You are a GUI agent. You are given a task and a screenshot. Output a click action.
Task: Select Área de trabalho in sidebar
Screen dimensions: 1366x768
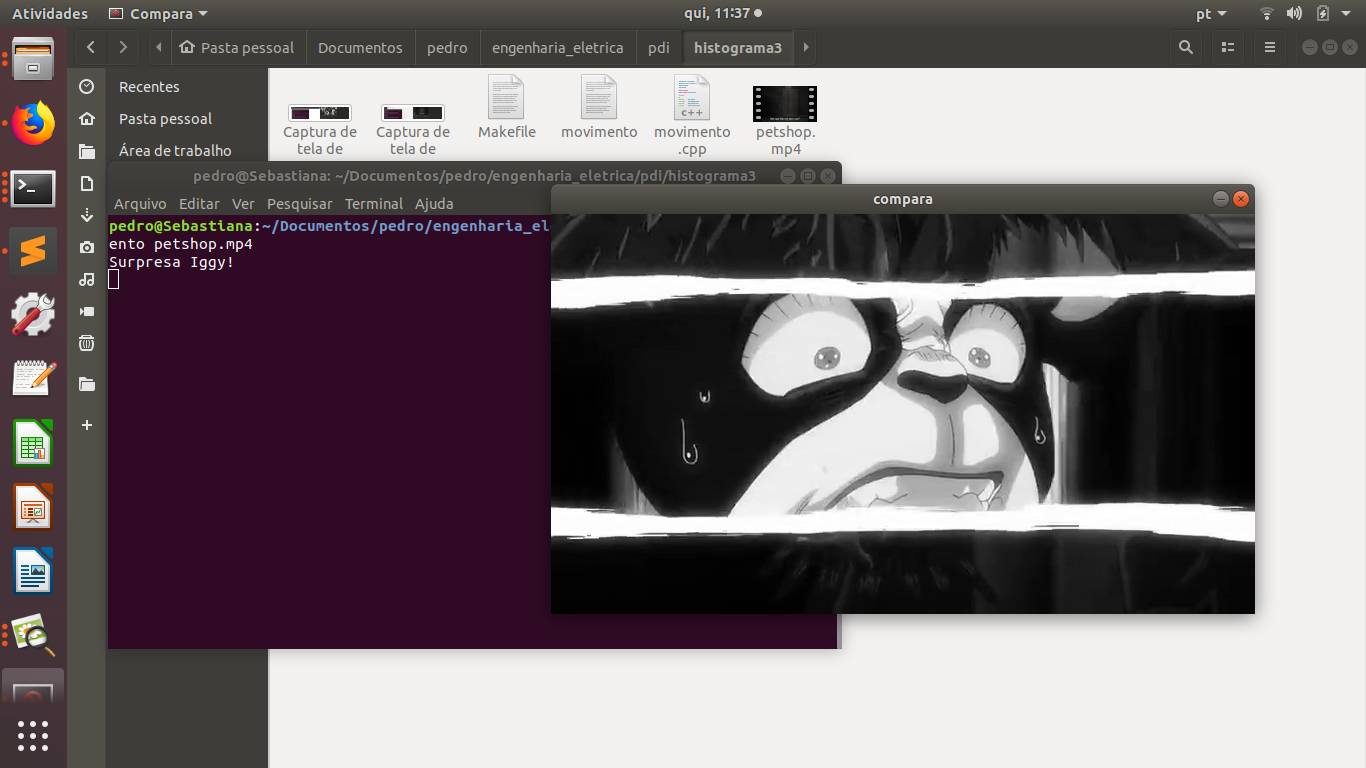175,151
